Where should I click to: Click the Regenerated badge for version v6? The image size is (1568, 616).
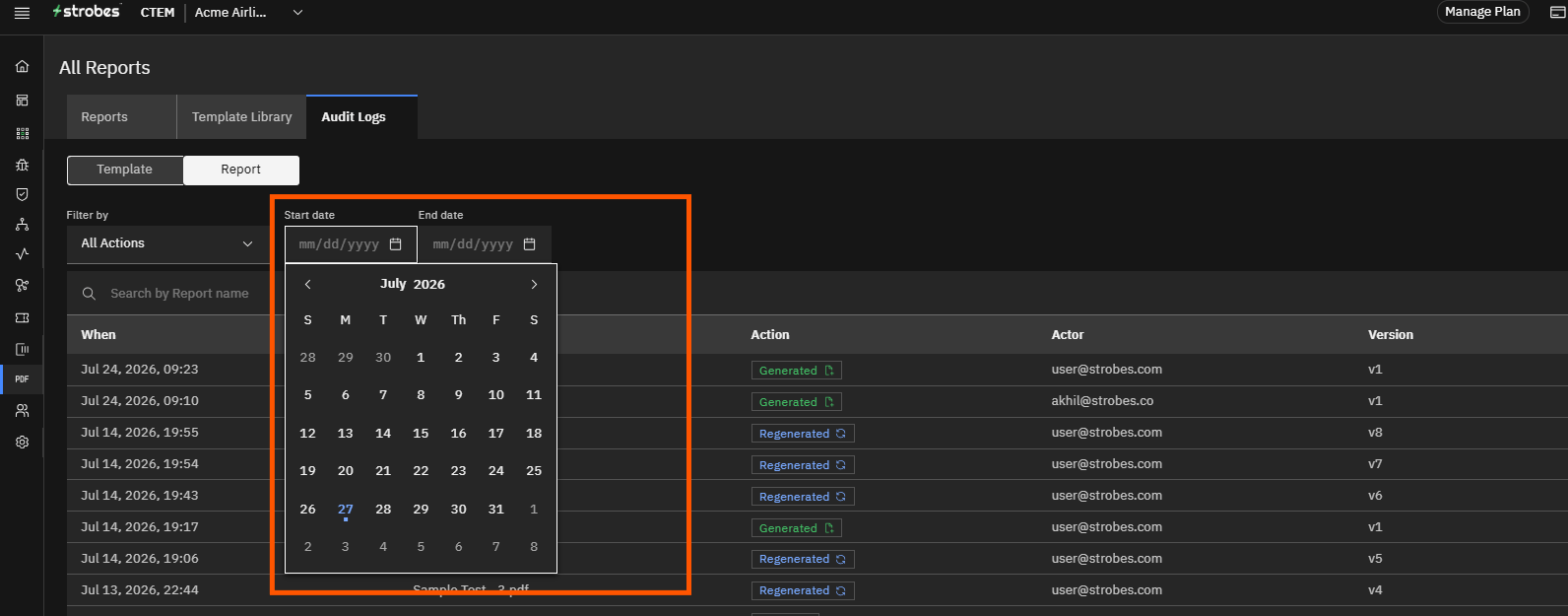[x=803, y=497]
